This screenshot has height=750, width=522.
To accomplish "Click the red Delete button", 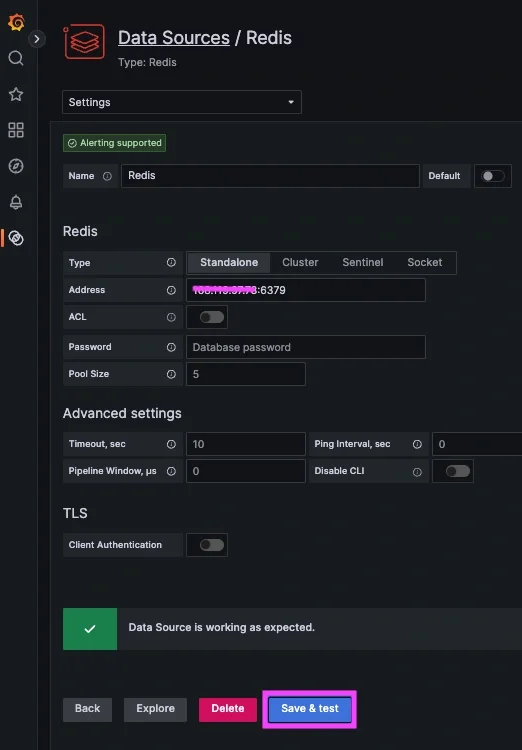I will point(228,709).
